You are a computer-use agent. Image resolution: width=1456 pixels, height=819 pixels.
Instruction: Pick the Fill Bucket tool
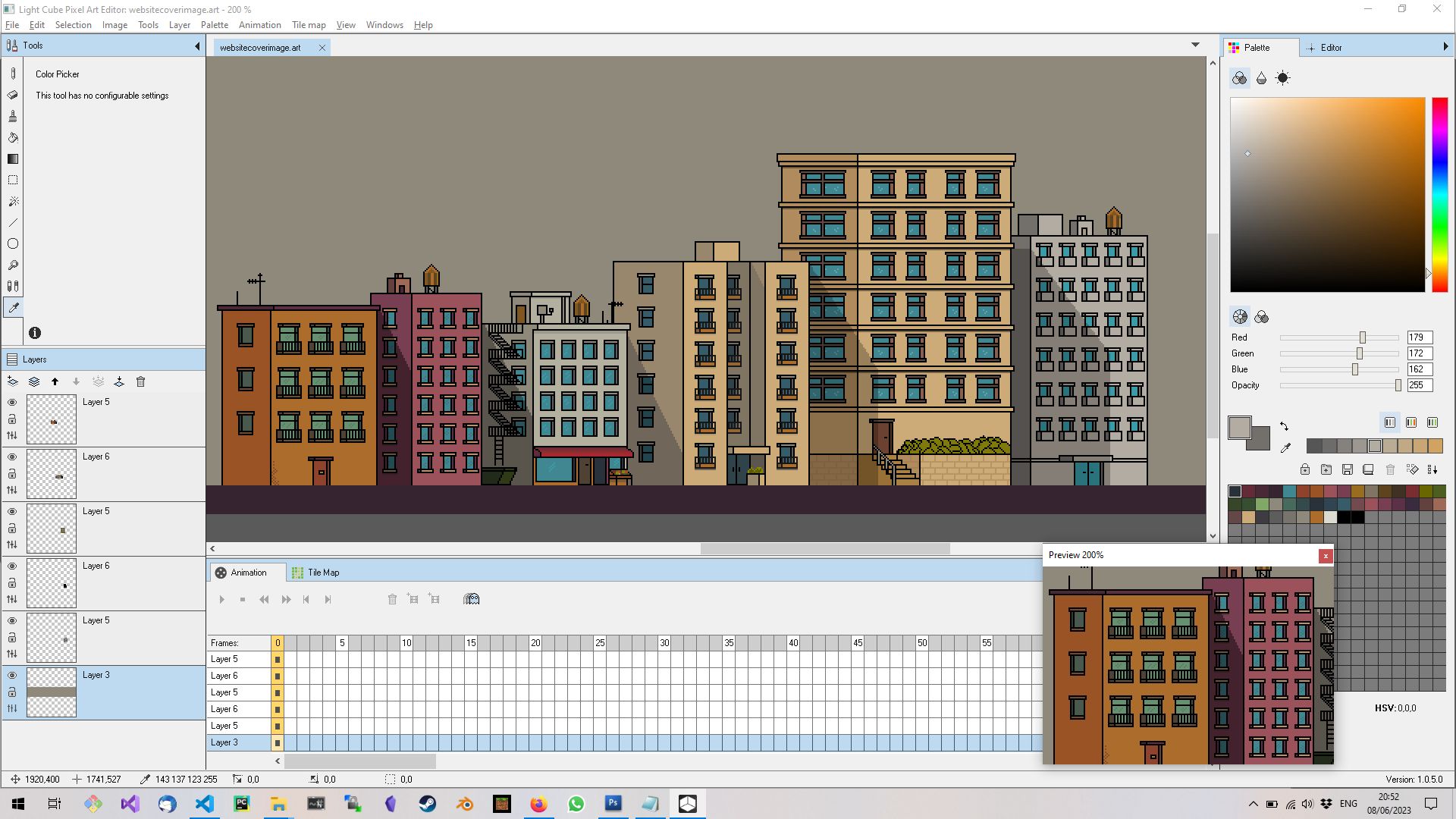(13, 137)
